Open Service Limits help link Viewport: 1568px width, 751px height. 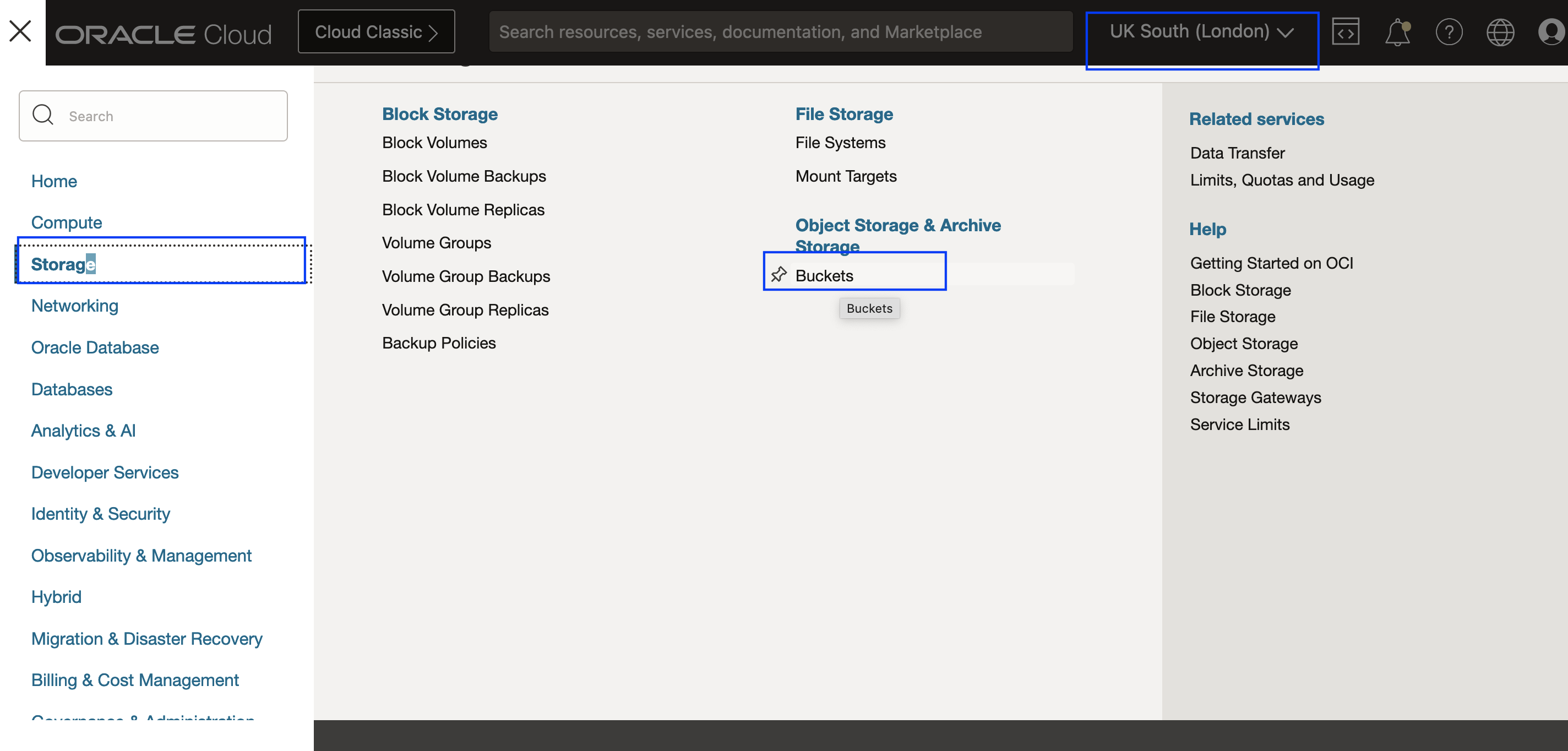pyautogui.click(x=1240, y=424)
